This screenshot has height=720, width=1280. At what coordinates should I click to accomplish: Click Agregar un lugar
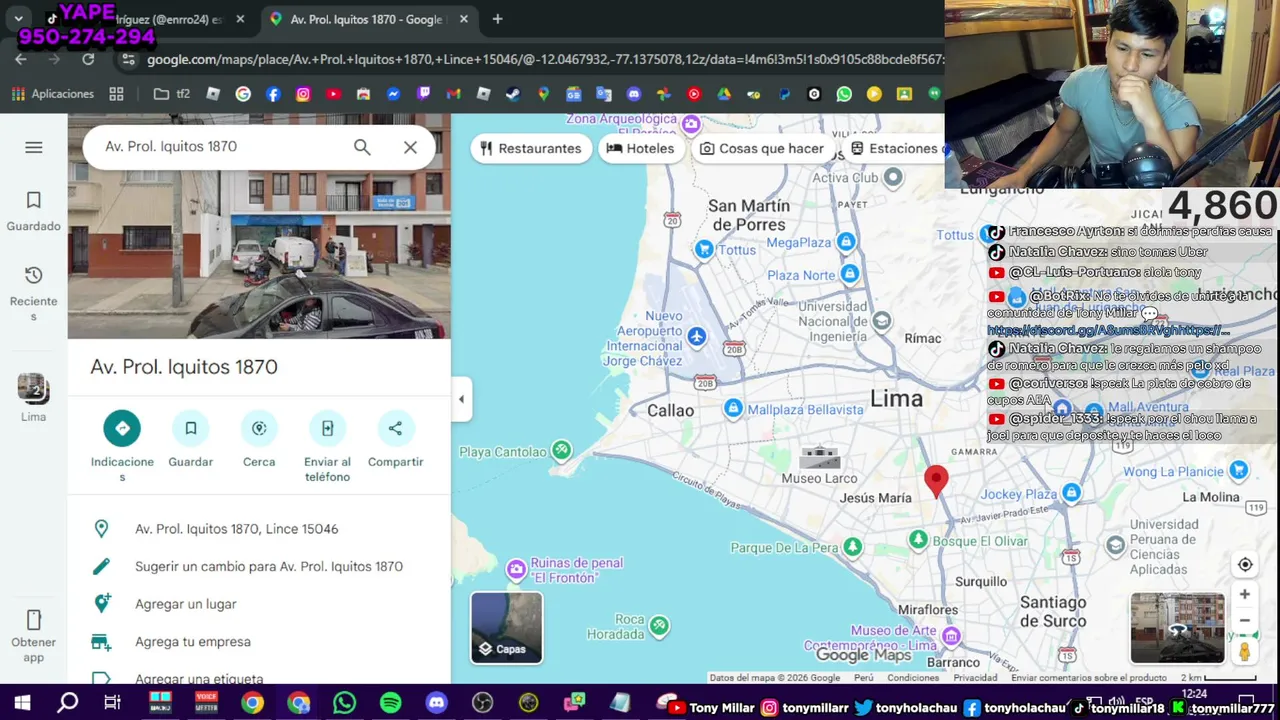(x=259, y=604)
